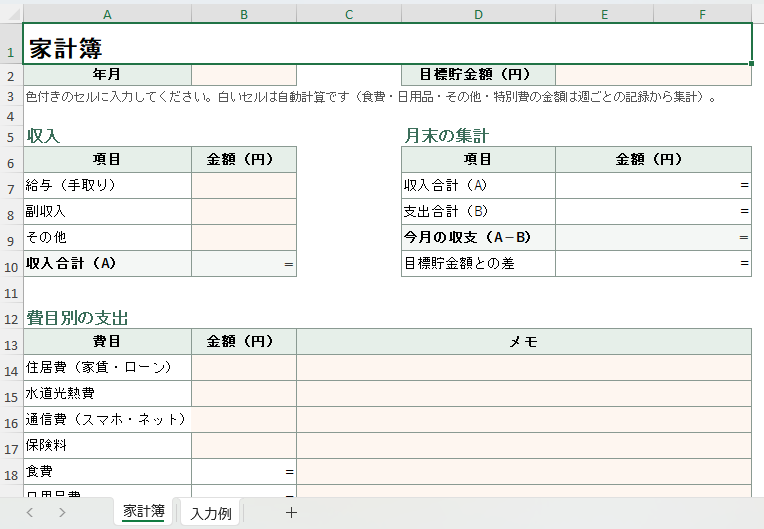Viewport: 764px width, 529px height.
Task: Click the 月末の集計 section heading
Action: coord(446,136)
